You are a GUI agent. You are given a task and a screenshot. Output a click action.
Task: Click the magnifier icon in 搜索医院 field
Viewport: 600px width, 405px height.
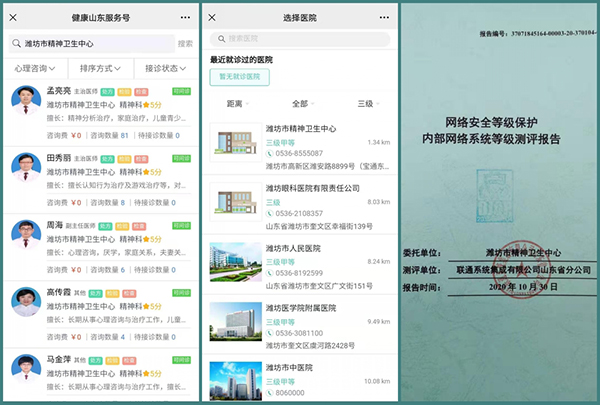pos(221,39)
